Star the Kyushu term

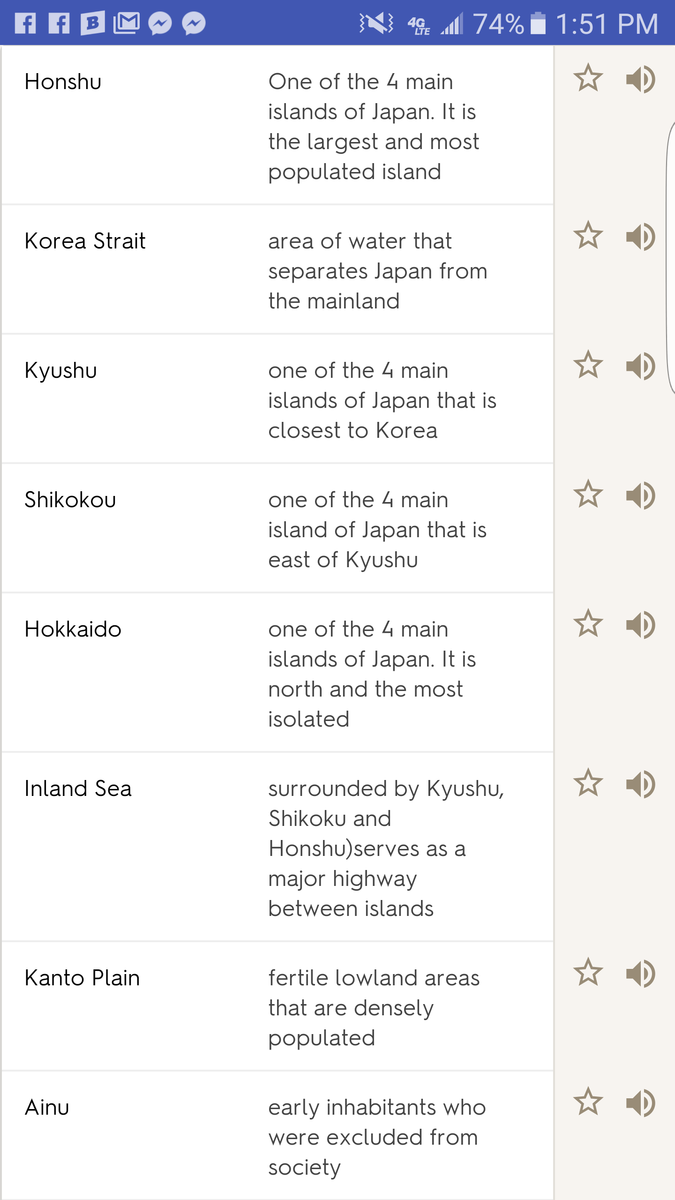(x=589, y=366)
